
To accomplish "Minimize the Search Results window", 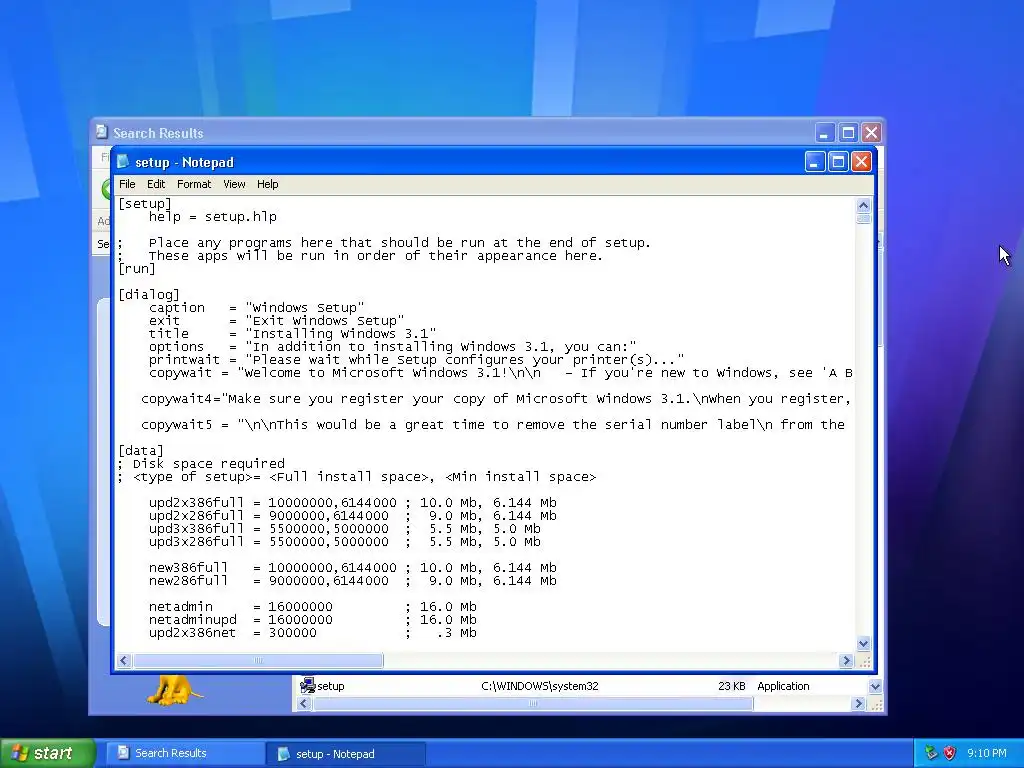I will coord(824,133).
